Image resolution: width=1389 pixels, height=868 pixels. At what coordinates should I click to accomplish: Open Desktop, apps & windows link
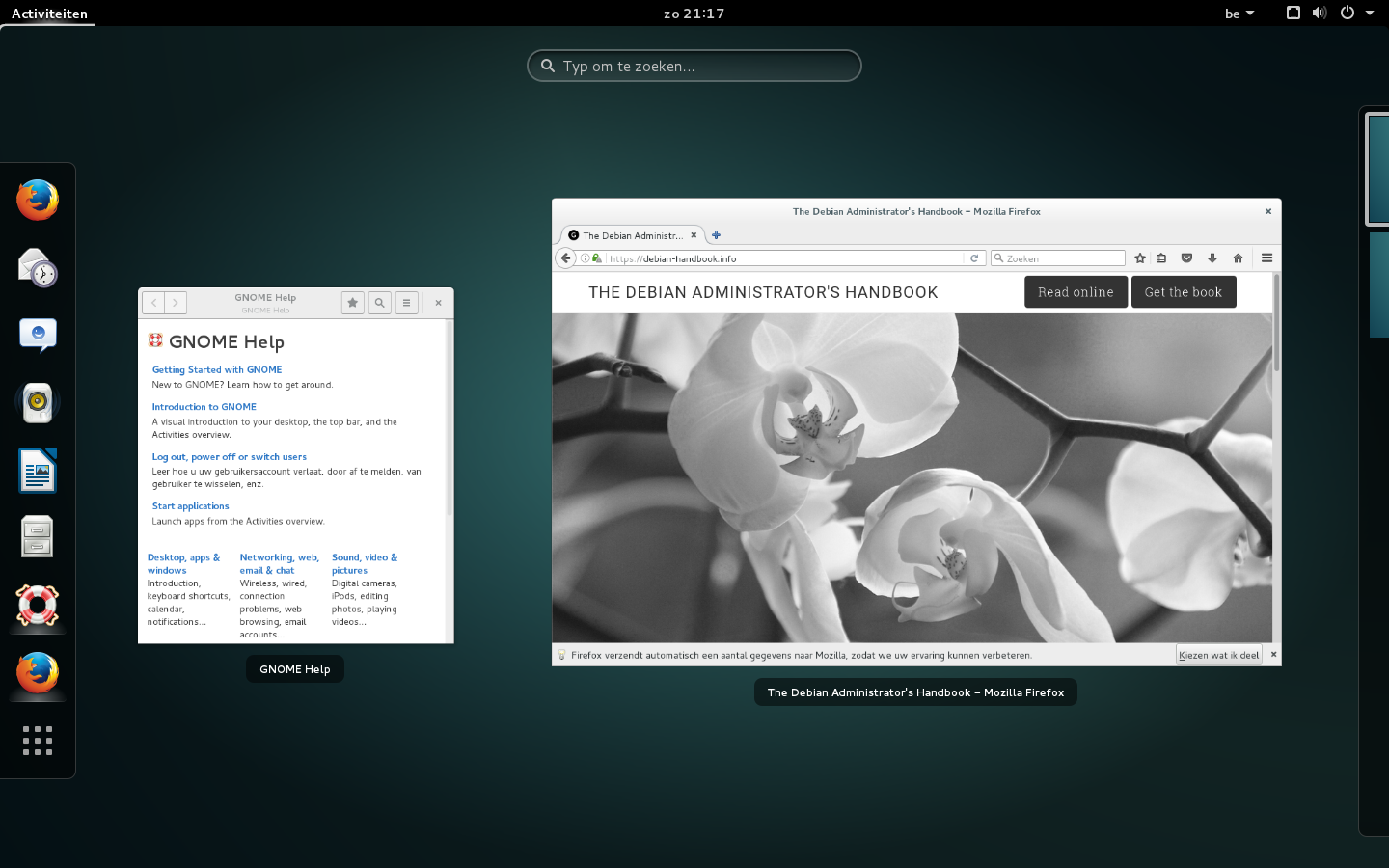click(183, 564)
